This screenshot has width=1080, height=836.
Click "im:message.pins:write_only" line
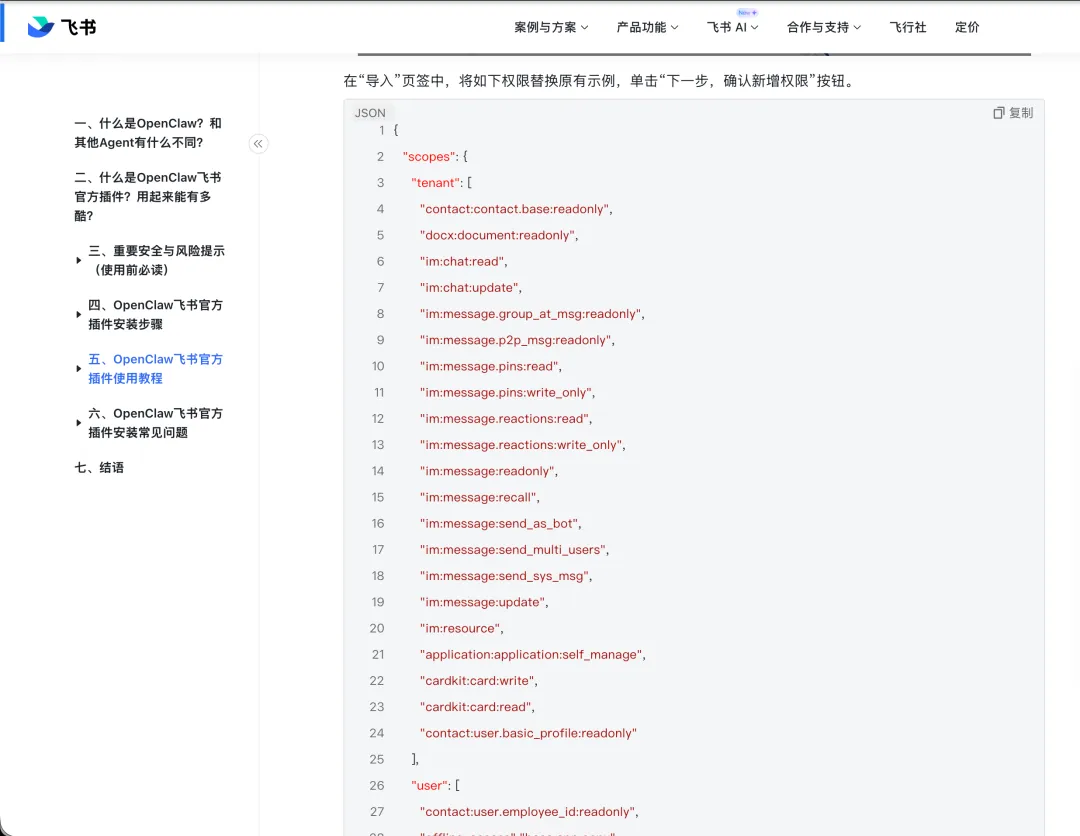507,392
